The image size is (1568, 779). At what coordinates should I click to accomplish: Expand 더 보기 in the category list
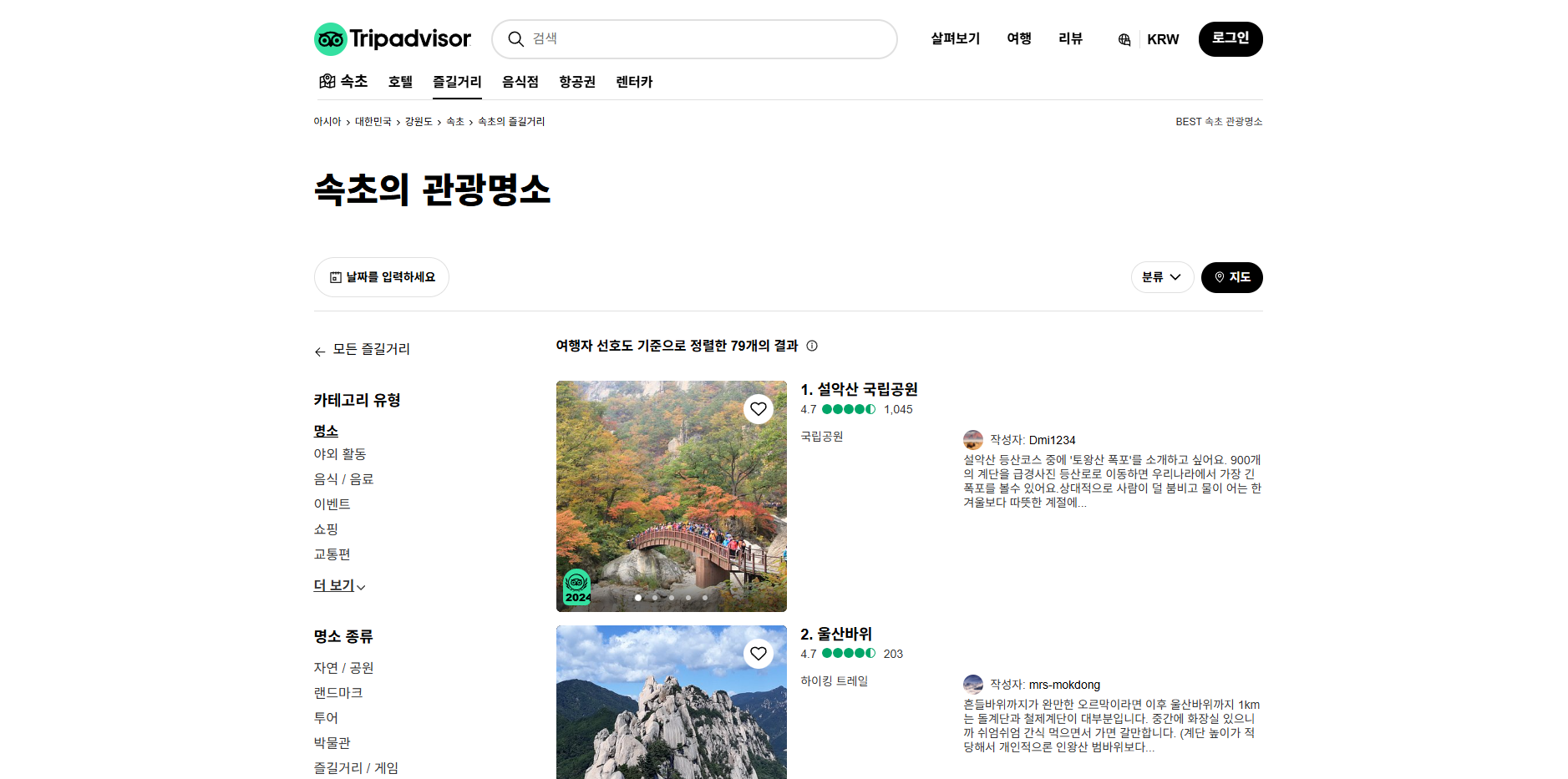[333, 585]
